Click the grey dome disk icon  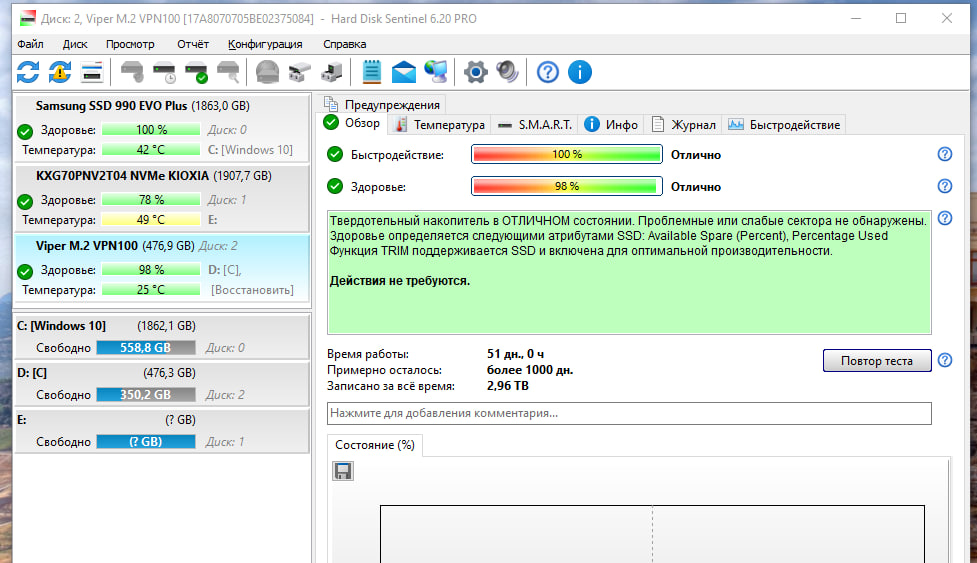pyautogui.click(x=267, y=72)
